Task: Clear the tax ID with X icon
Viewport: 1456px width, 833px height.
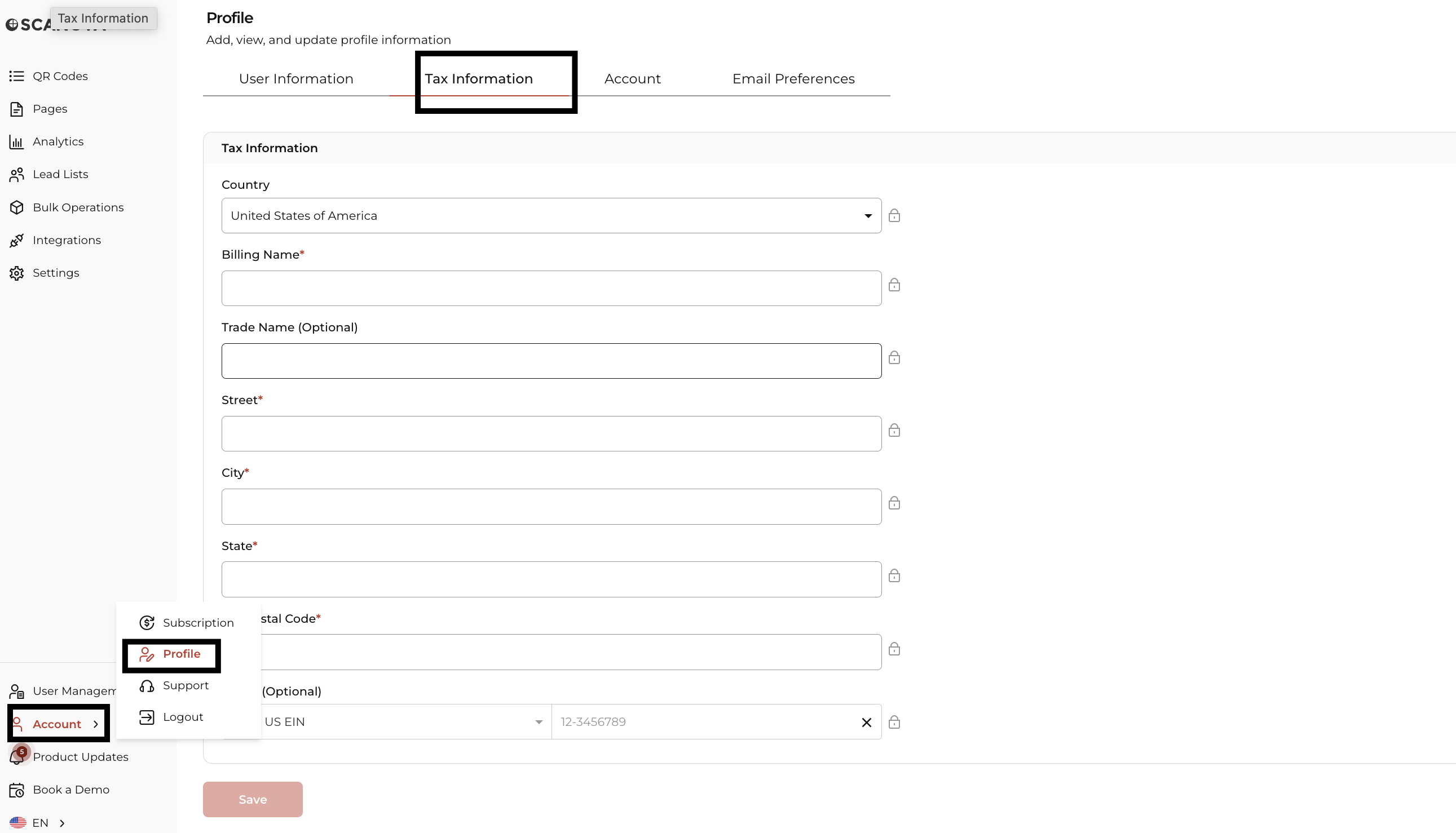Action: tap(867, 722)
